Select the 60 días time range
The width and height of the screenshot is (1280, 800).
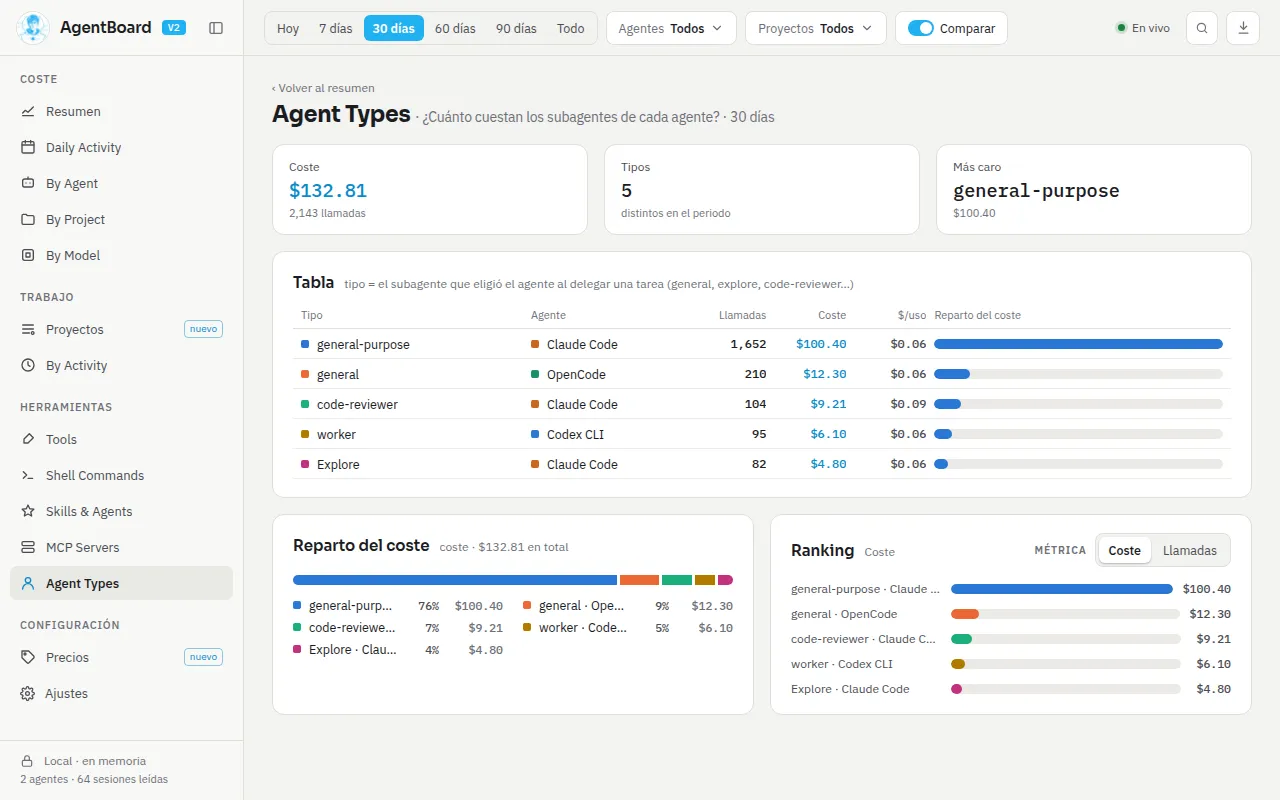[455, 28]
